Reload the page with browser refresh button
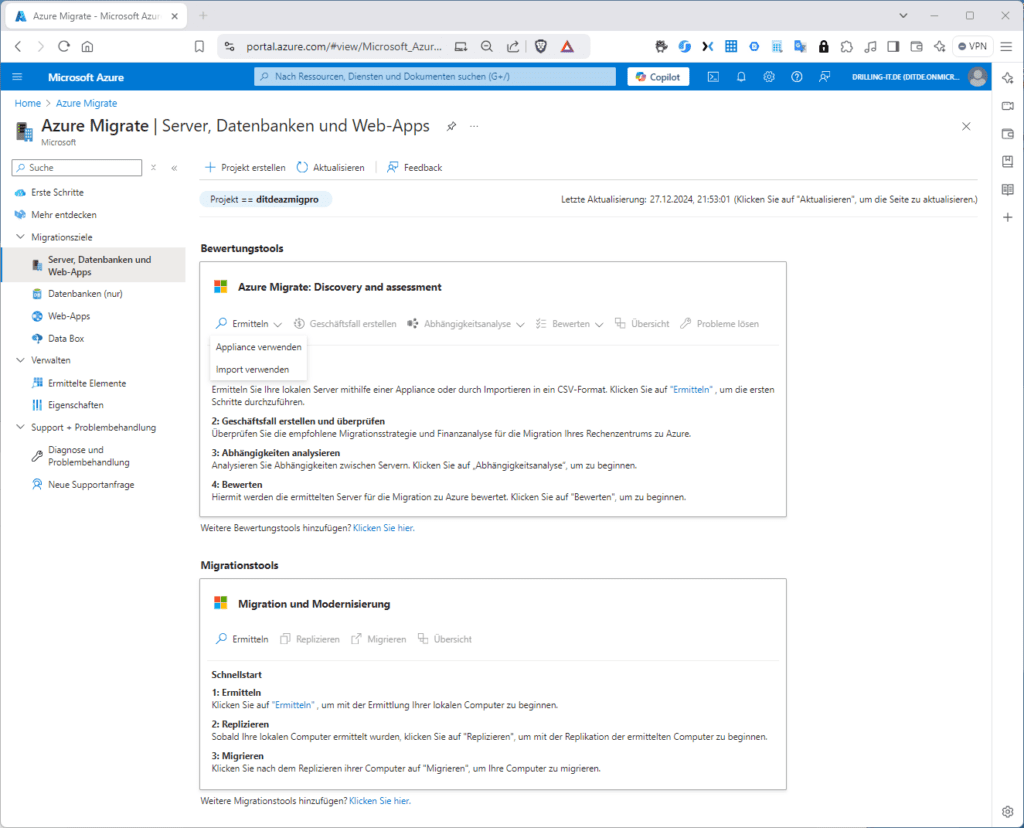Screen dimensions: 1024x828 click(63, 46)
